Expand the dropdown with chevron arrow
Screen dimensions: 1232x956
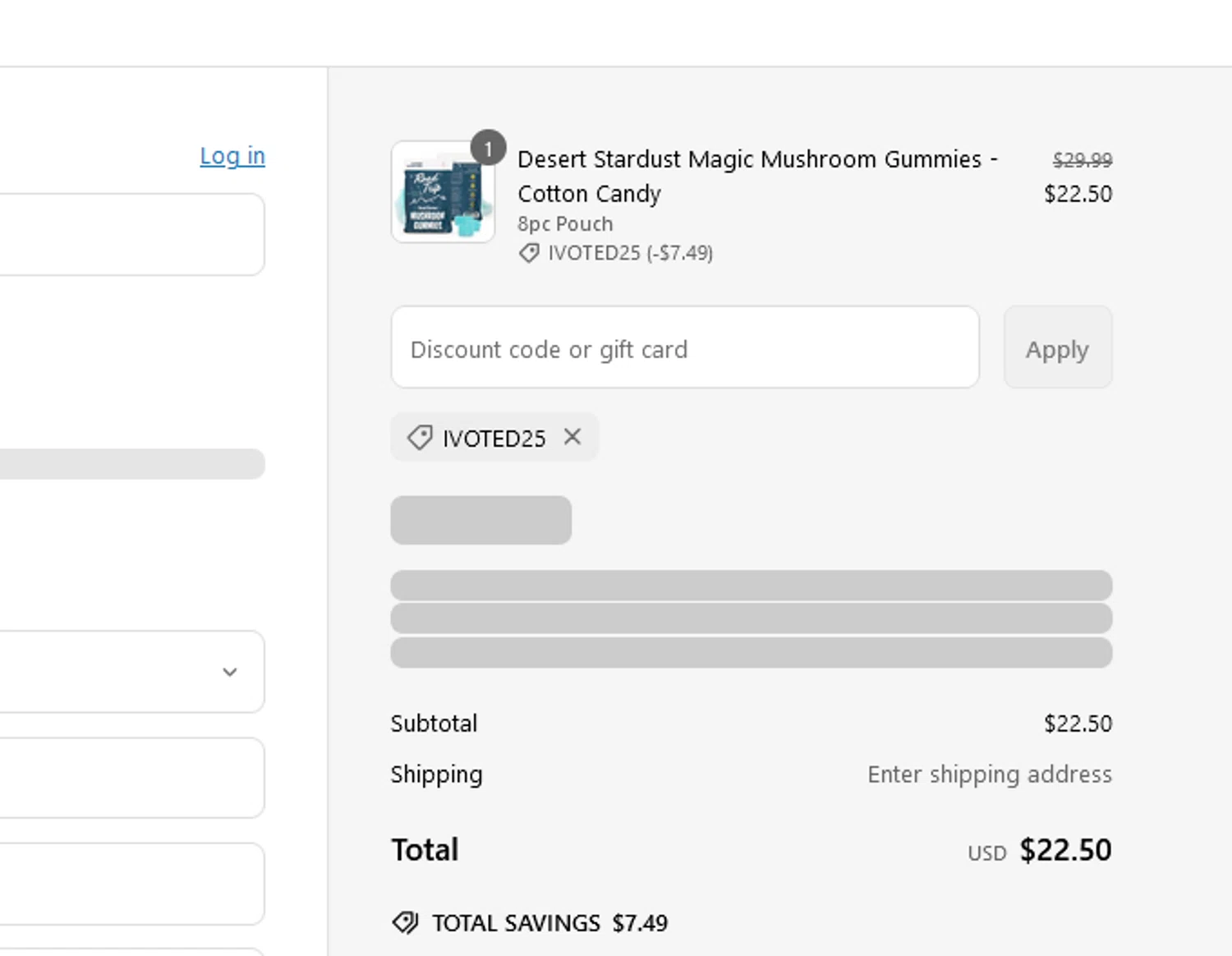[229, 671]
